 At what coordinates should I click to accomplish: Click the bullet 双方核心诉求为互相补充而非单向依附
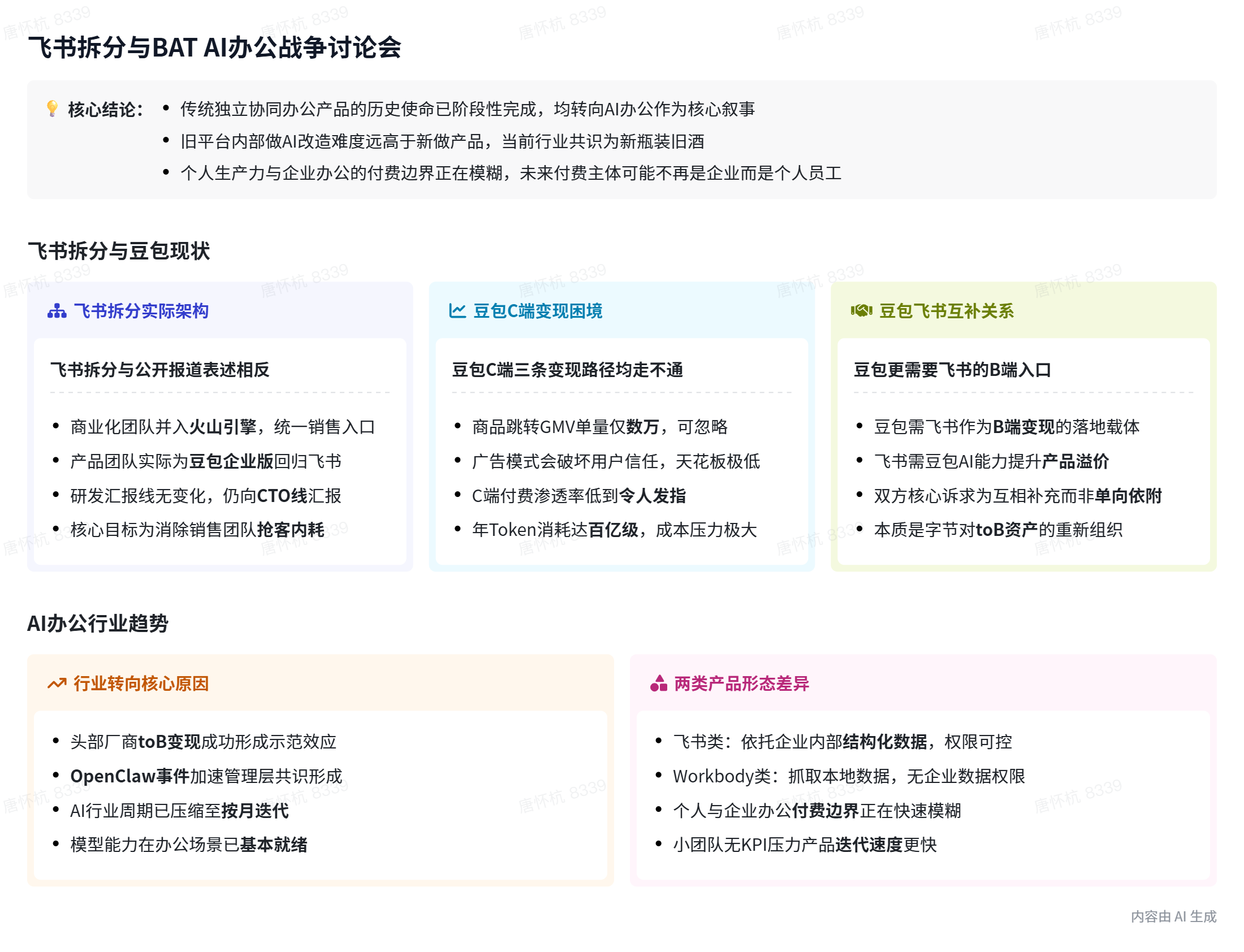[1018, 496]
